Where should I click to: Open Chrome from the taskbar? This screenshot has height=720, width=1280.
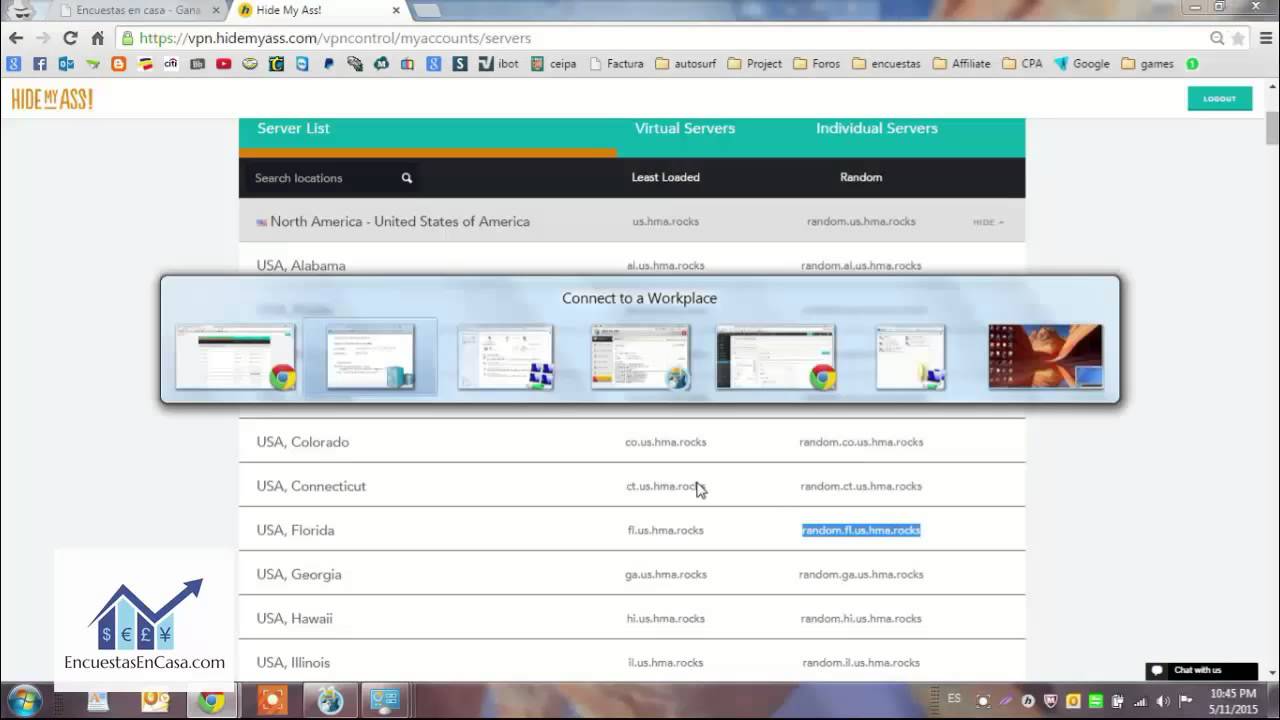click(x=210, y=701)
